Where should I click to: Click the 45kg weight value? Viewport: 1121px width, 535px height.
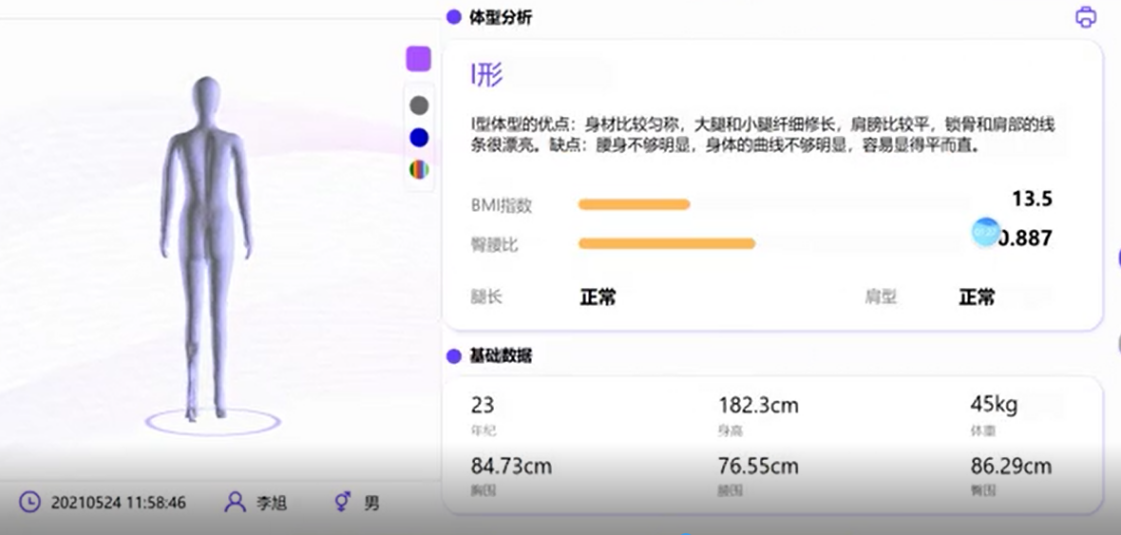click(x=993, y=404)
